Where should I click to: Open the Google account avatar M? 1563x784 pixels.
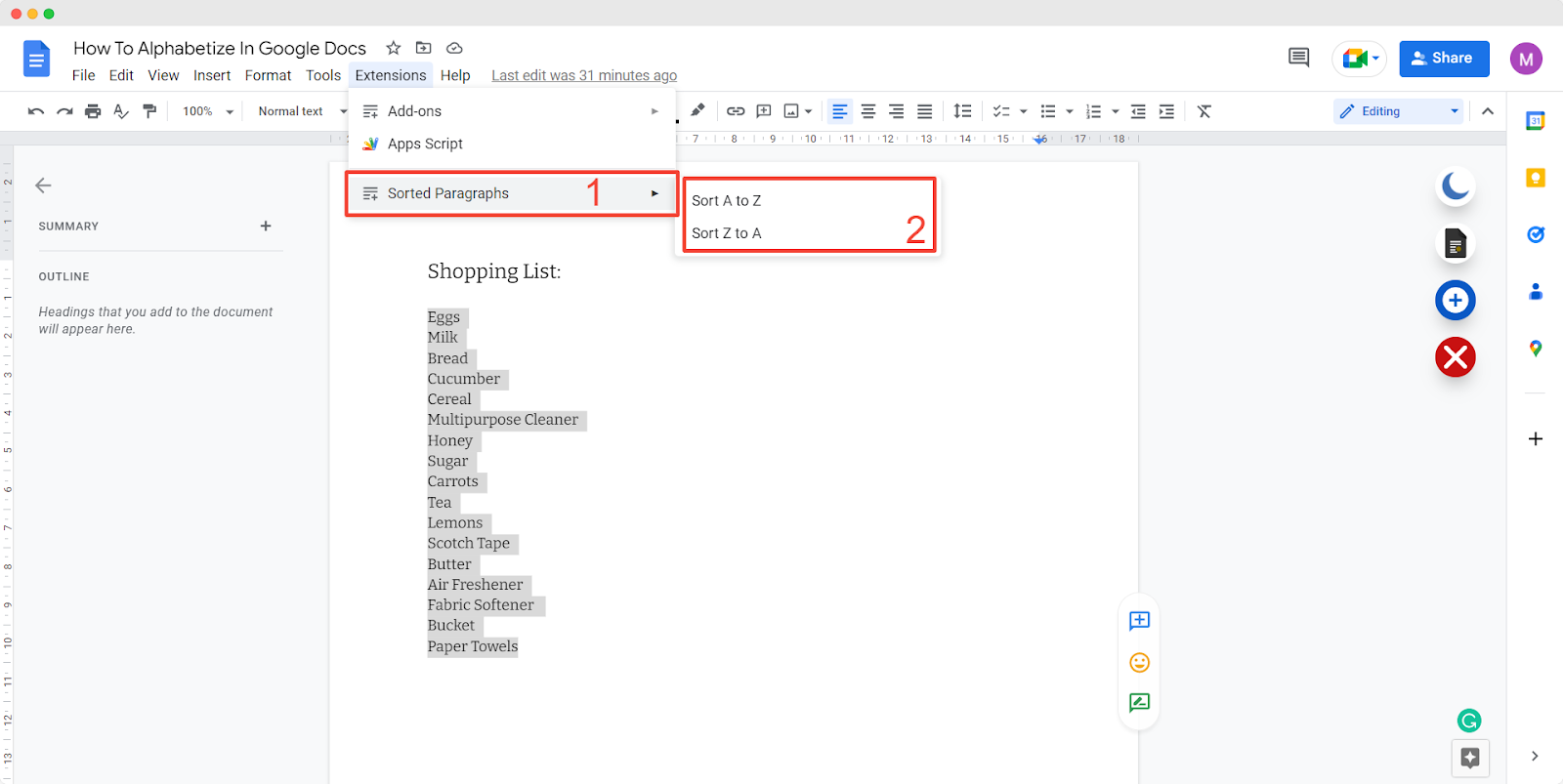pos(1526,59)
